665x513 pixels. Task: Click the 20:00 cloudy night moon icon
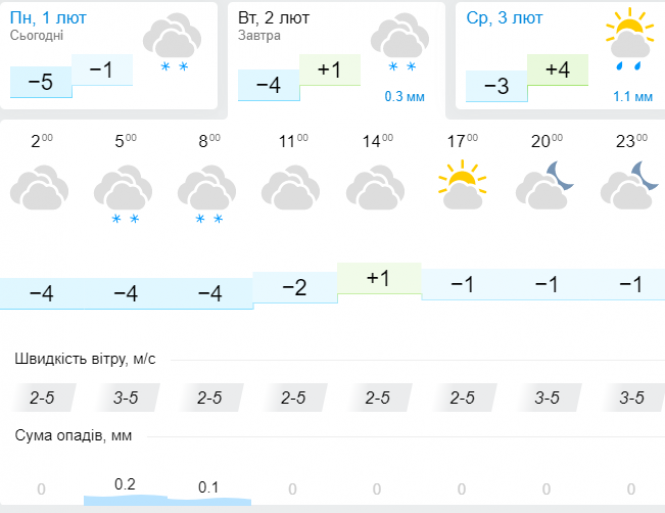tap(546, 186)
